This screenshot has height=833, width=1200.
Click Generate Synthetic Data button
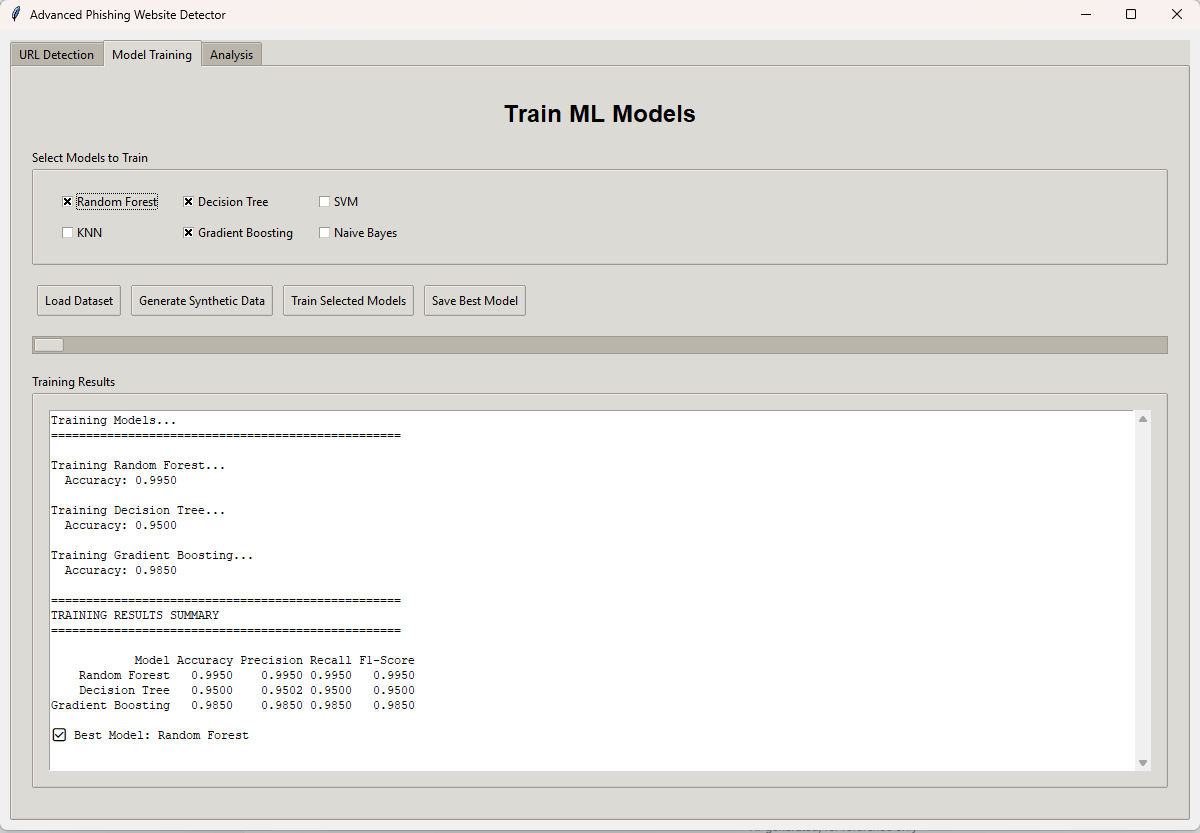202,301
